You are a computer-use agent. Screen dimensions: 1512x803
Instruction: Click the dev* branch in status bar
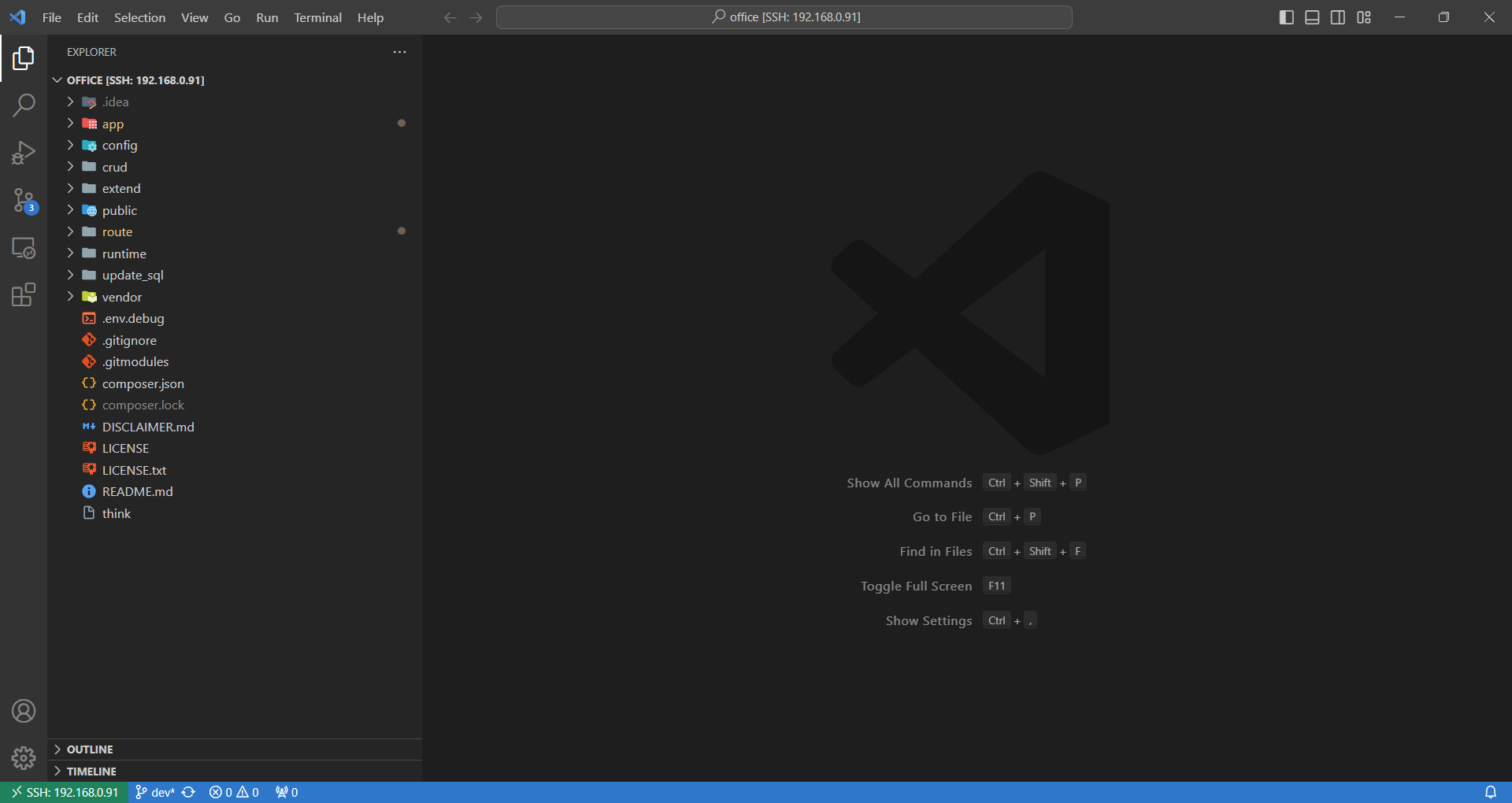coord(154,792)
